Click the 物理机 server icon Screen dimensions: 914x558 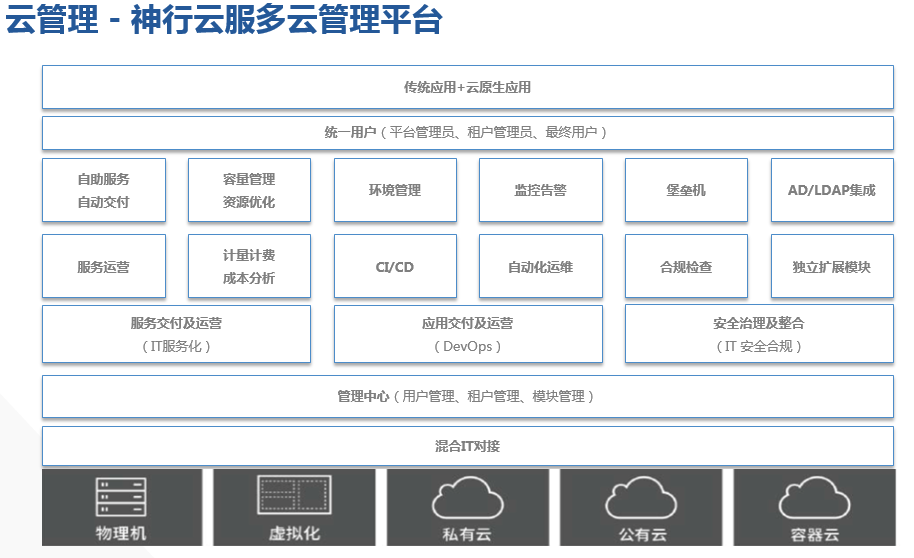point(121,497)
